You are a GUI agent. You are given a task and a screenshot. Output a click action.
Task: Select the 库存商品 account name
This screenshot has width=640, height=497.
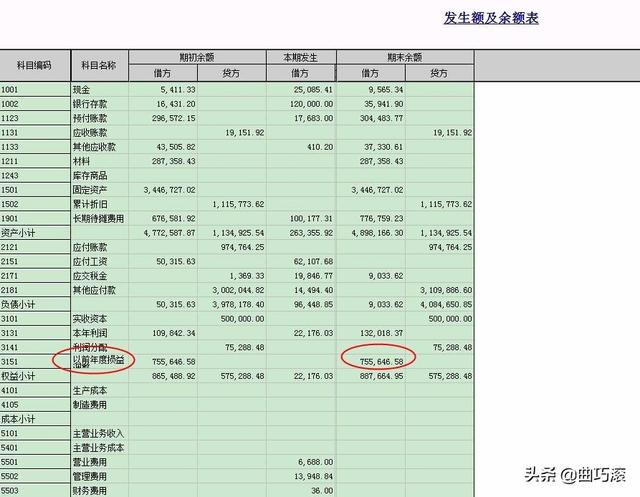(90, 175)
